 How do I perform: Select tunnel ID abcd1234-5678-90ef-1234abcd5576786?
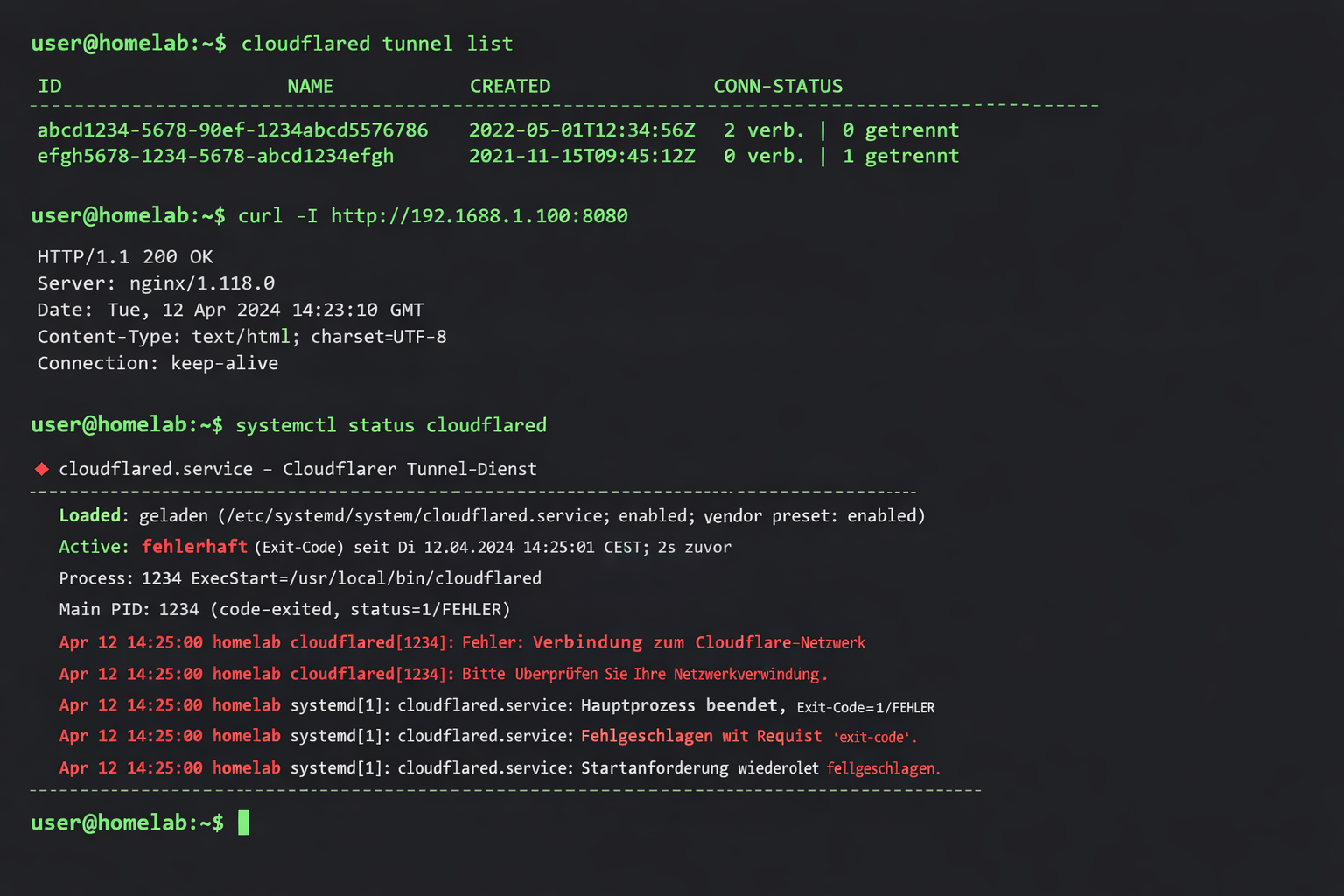tap(233, 130)
